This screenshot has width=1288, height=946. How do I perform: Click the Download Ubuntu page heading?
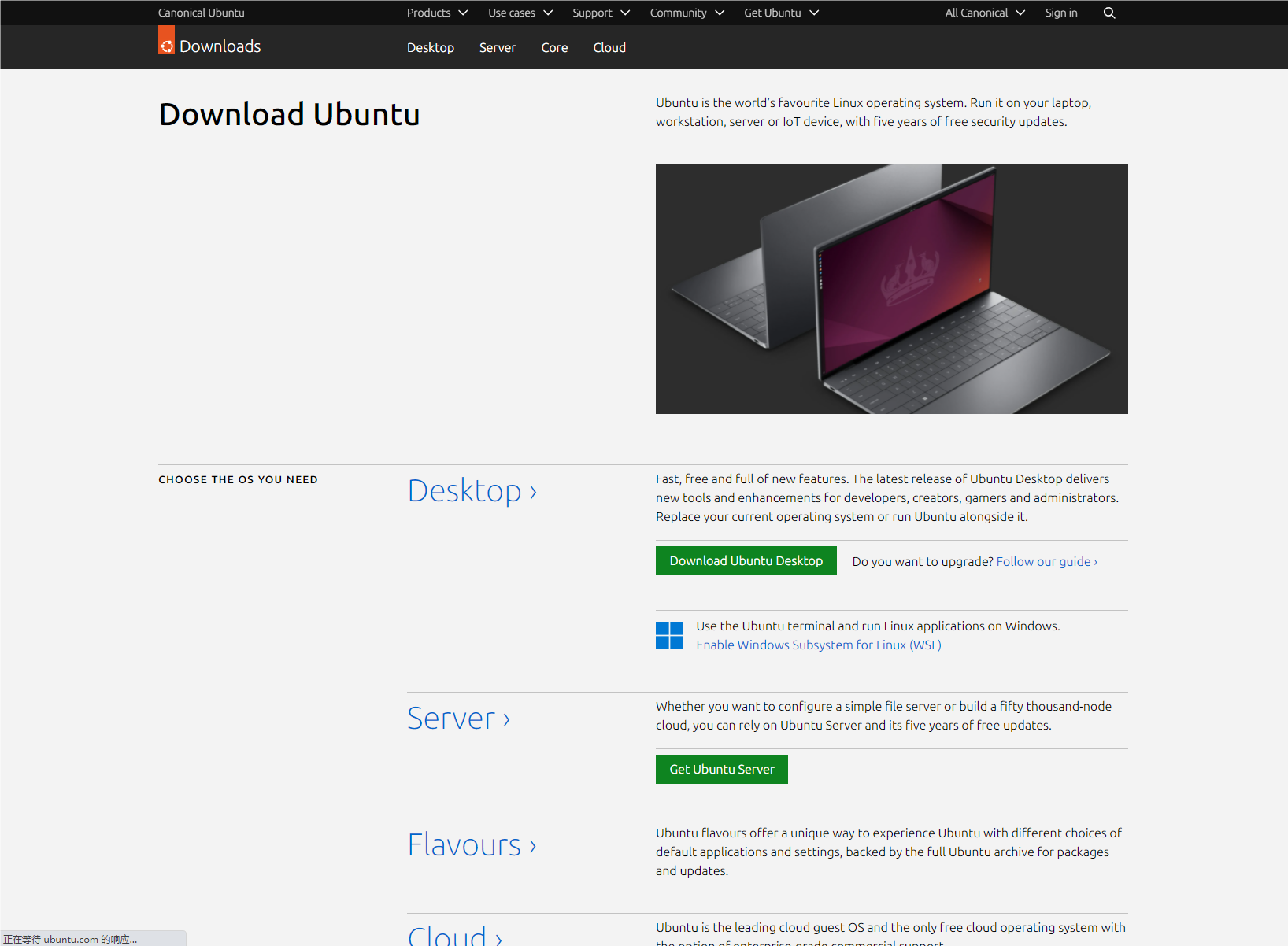coord(289,114)
